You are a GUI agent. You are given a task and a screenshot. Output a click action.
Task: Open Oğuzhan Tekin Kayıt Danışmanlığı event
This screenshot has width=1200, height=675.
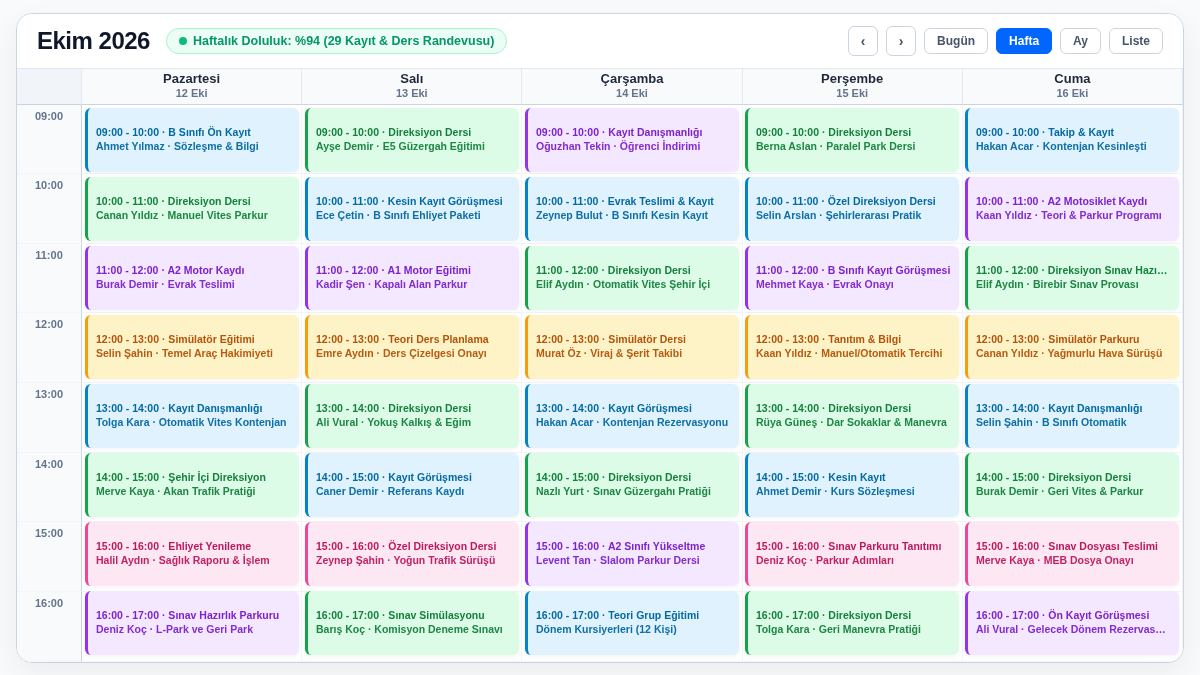click(632, 140)
